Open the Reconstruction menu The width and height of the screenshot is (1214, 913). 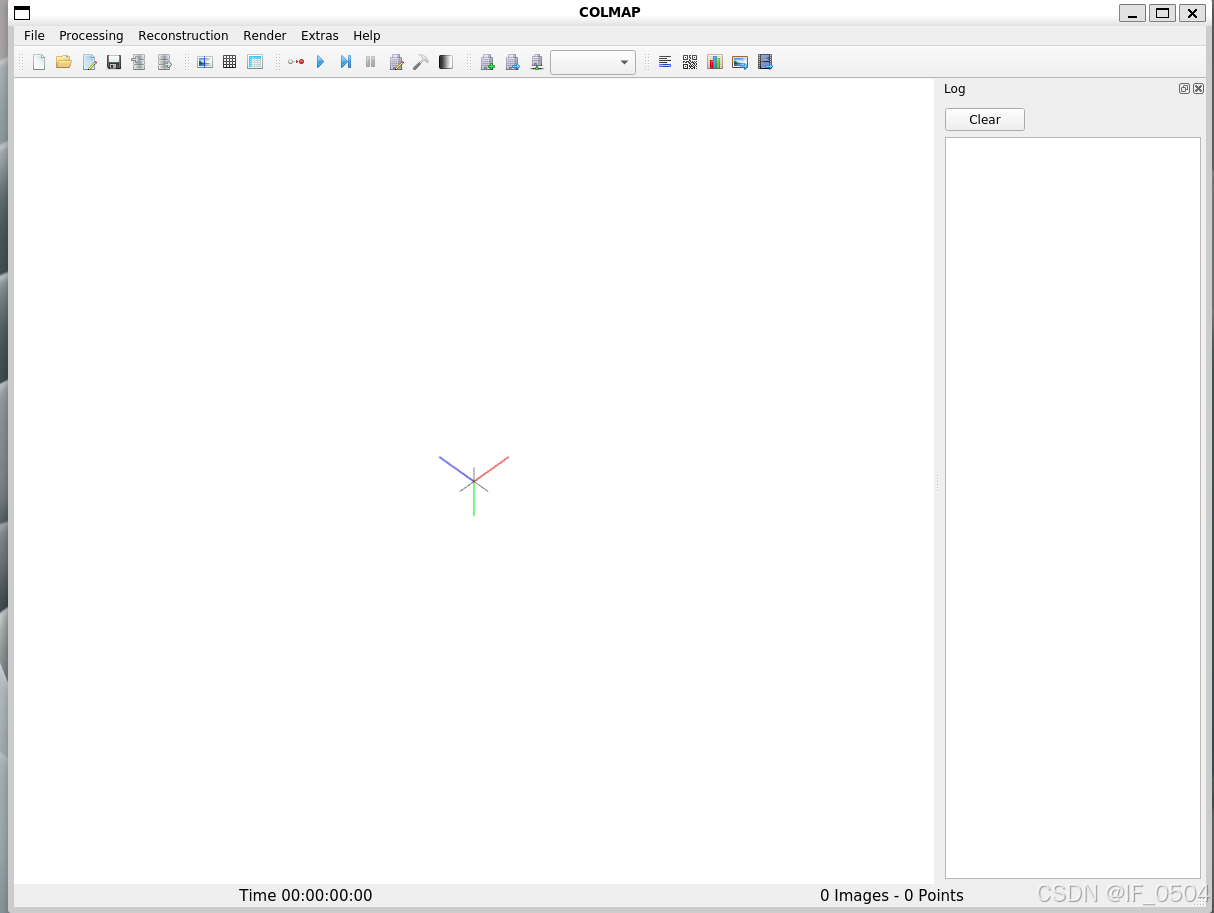[183, 36]
